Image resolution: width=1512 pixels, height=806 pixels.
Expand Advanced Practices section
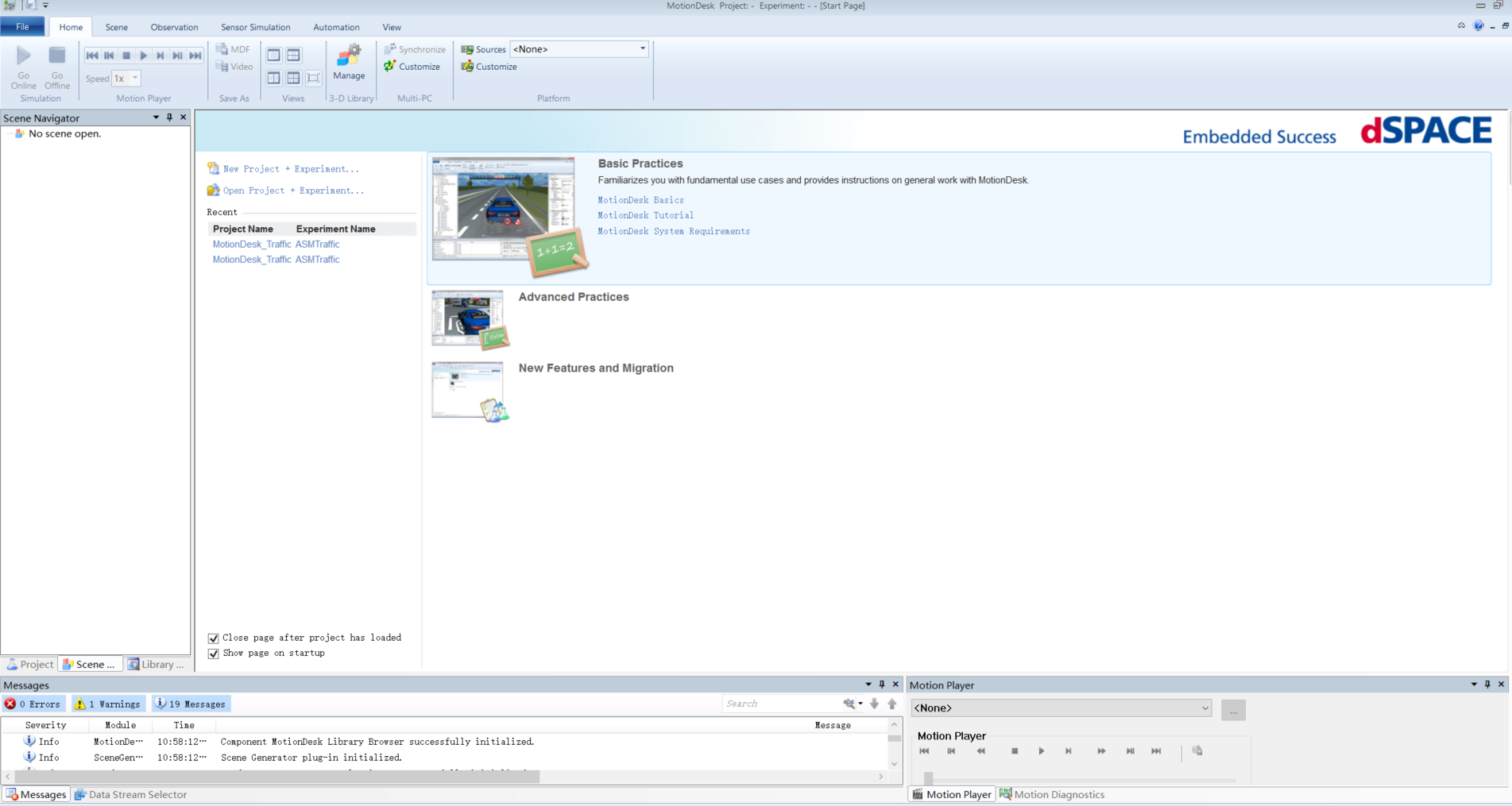(574, 297)
